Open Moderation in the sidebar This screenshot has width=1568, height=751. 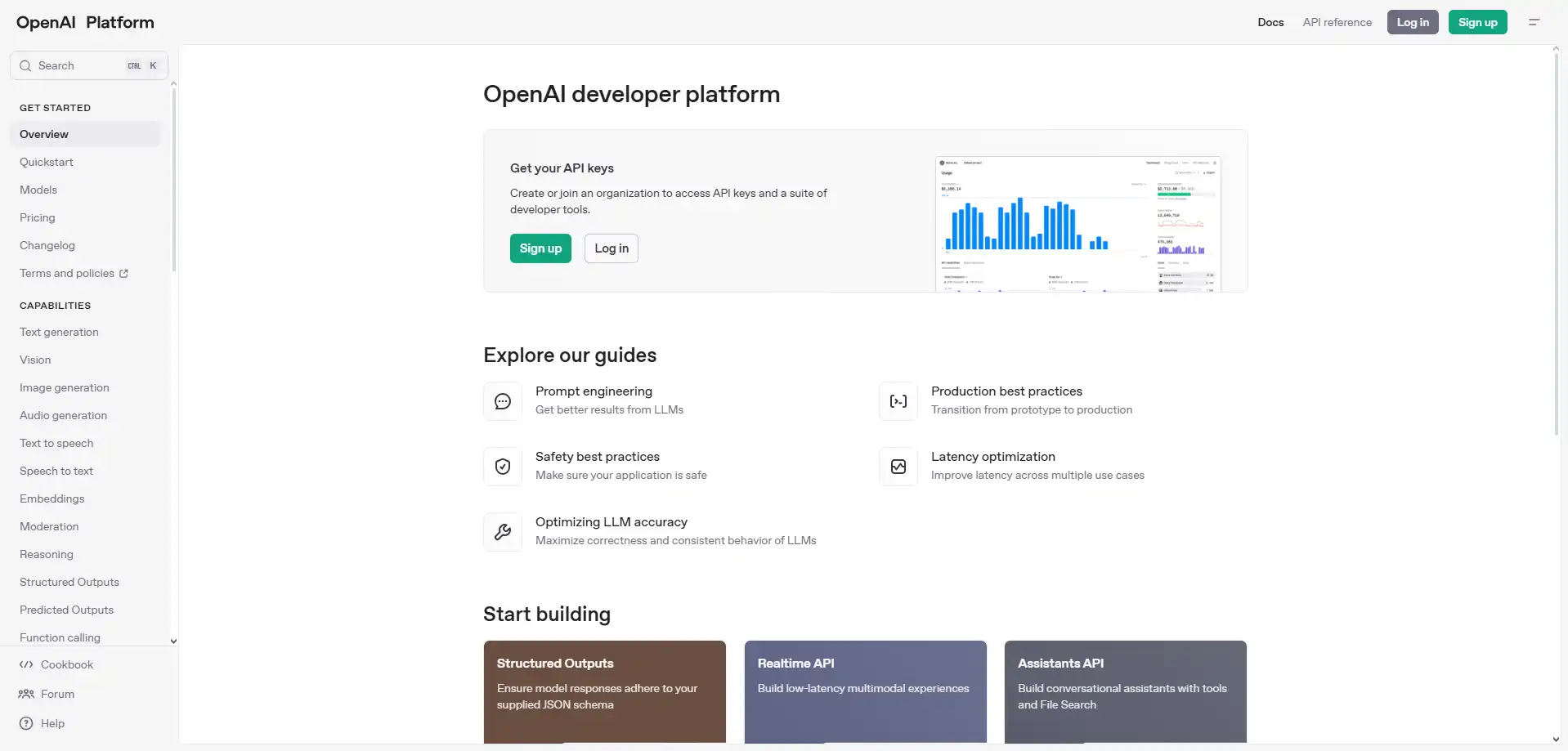49,527
